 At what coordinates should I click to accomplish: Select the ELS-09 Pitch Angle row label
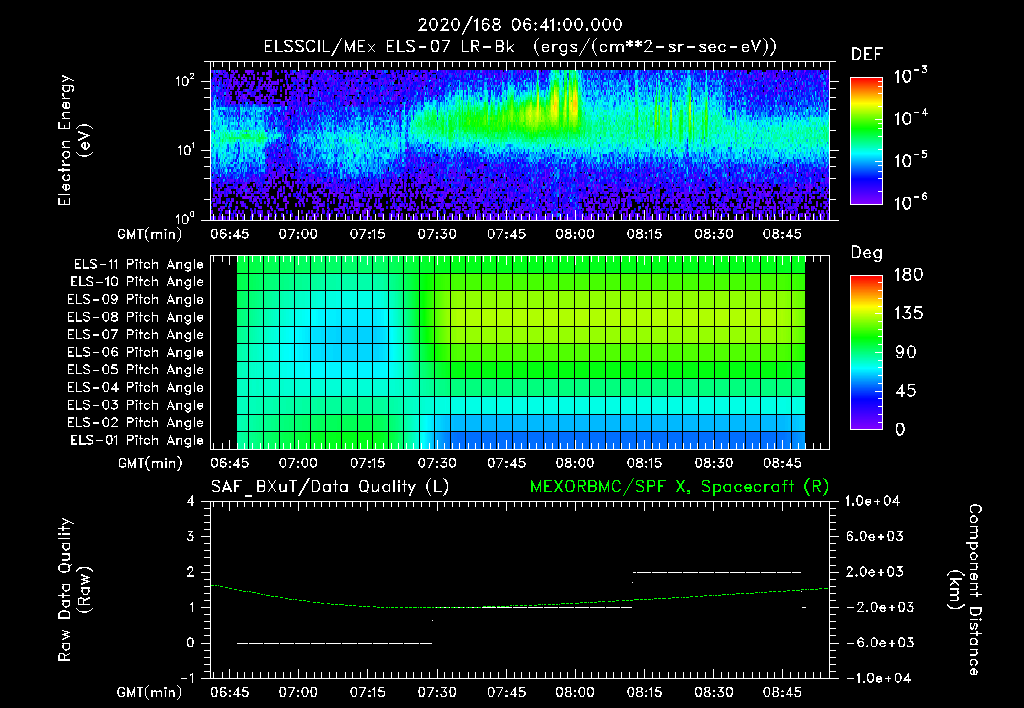(x=135, y=300)
